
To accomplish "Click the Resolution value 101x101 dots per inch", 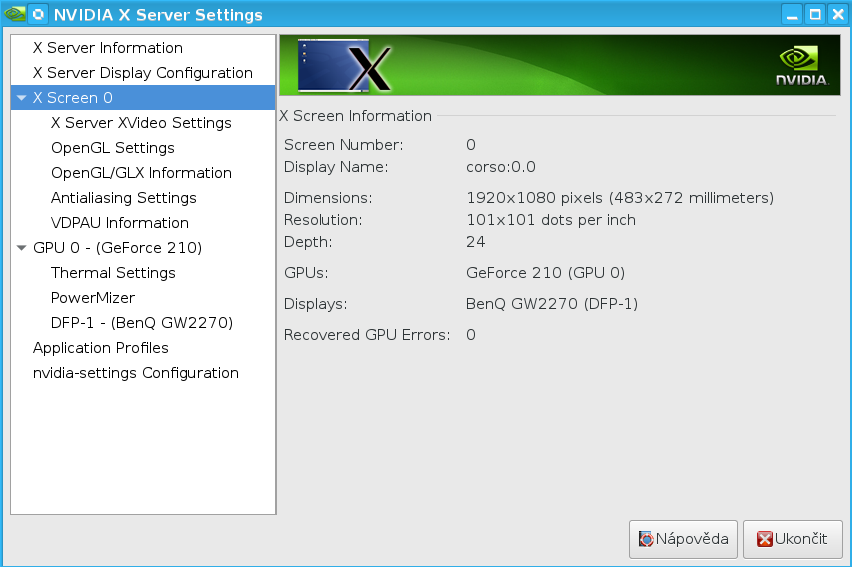I will (x=551, y=220).
